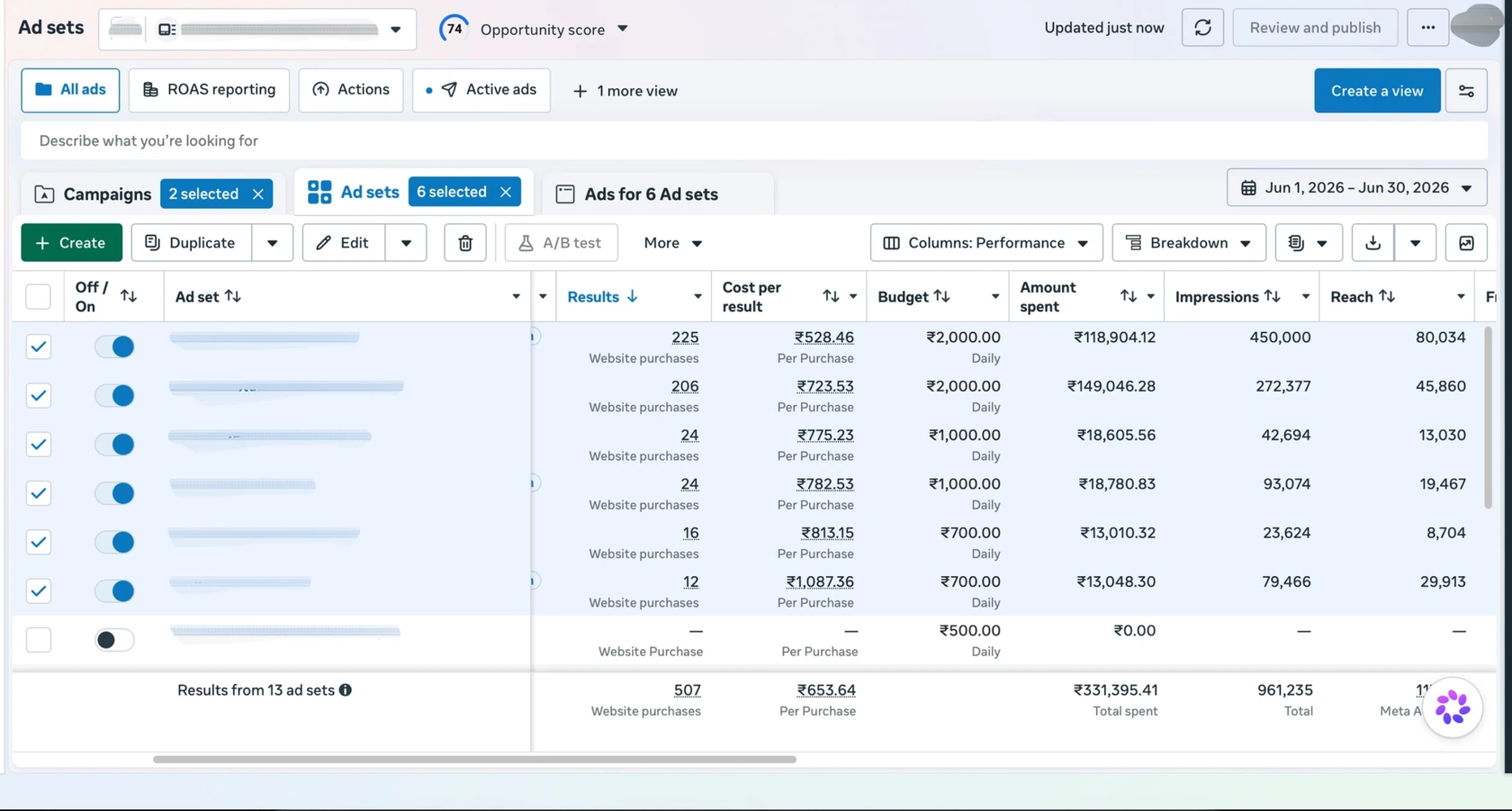The image size is (1512, 811).
Task: Open the Results column menu arrow
Action: 697,297
